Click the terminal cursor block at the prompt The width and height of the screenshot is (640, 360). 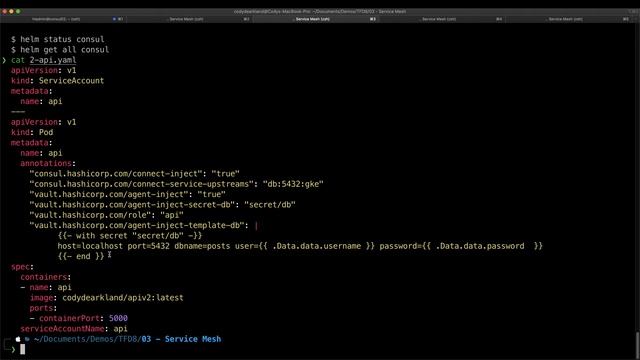tap(22, 349)
